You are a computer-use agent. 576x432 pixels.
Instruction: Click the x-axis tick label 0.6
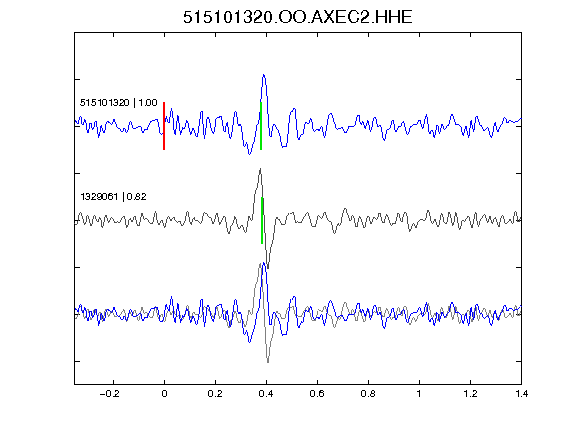(x=317, y=394)
